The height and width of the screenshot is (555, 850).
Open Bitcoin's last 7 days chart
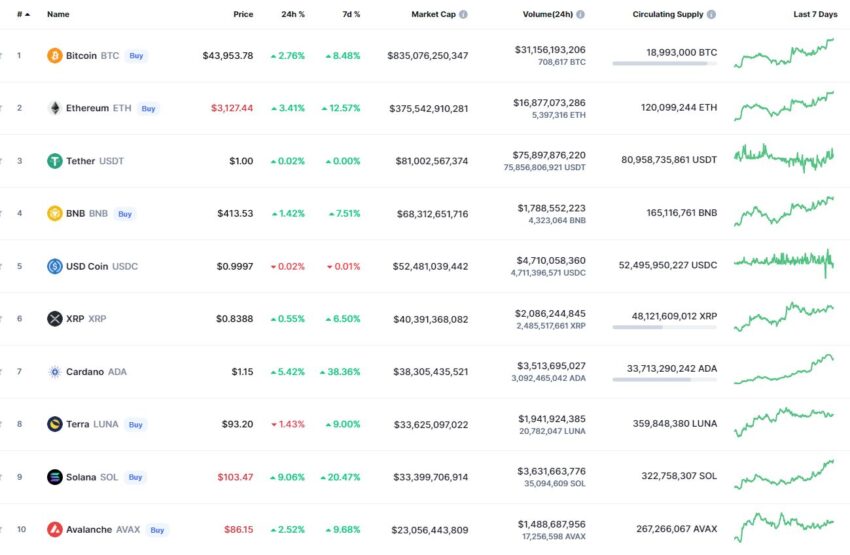tap(784, 53)
